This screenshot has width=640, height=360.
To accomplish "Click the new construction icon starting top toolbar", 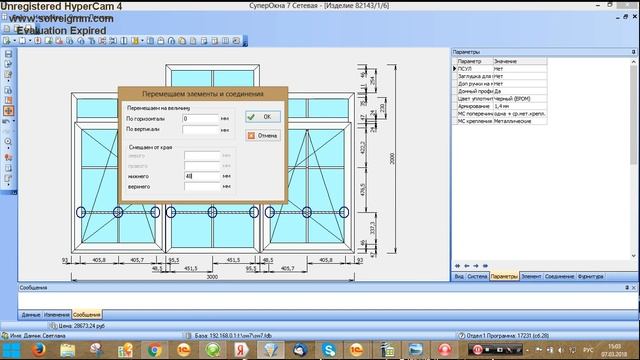I will pos(7,41).
